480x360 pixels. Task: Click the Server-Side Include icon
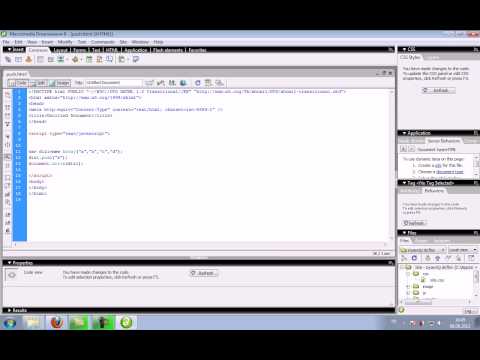99,60
